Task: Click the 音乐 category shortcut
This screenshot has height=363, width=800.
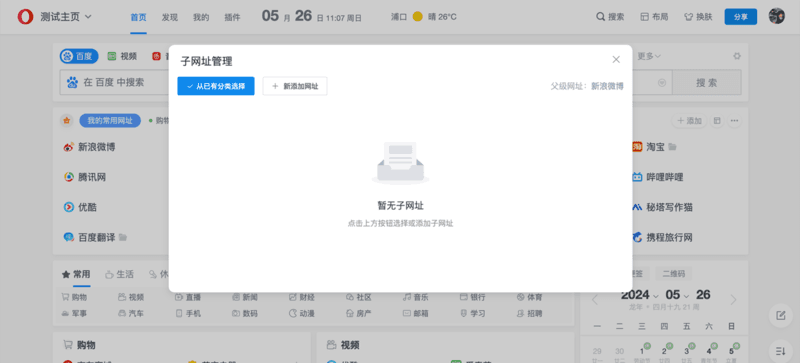Action: [415, 297]
